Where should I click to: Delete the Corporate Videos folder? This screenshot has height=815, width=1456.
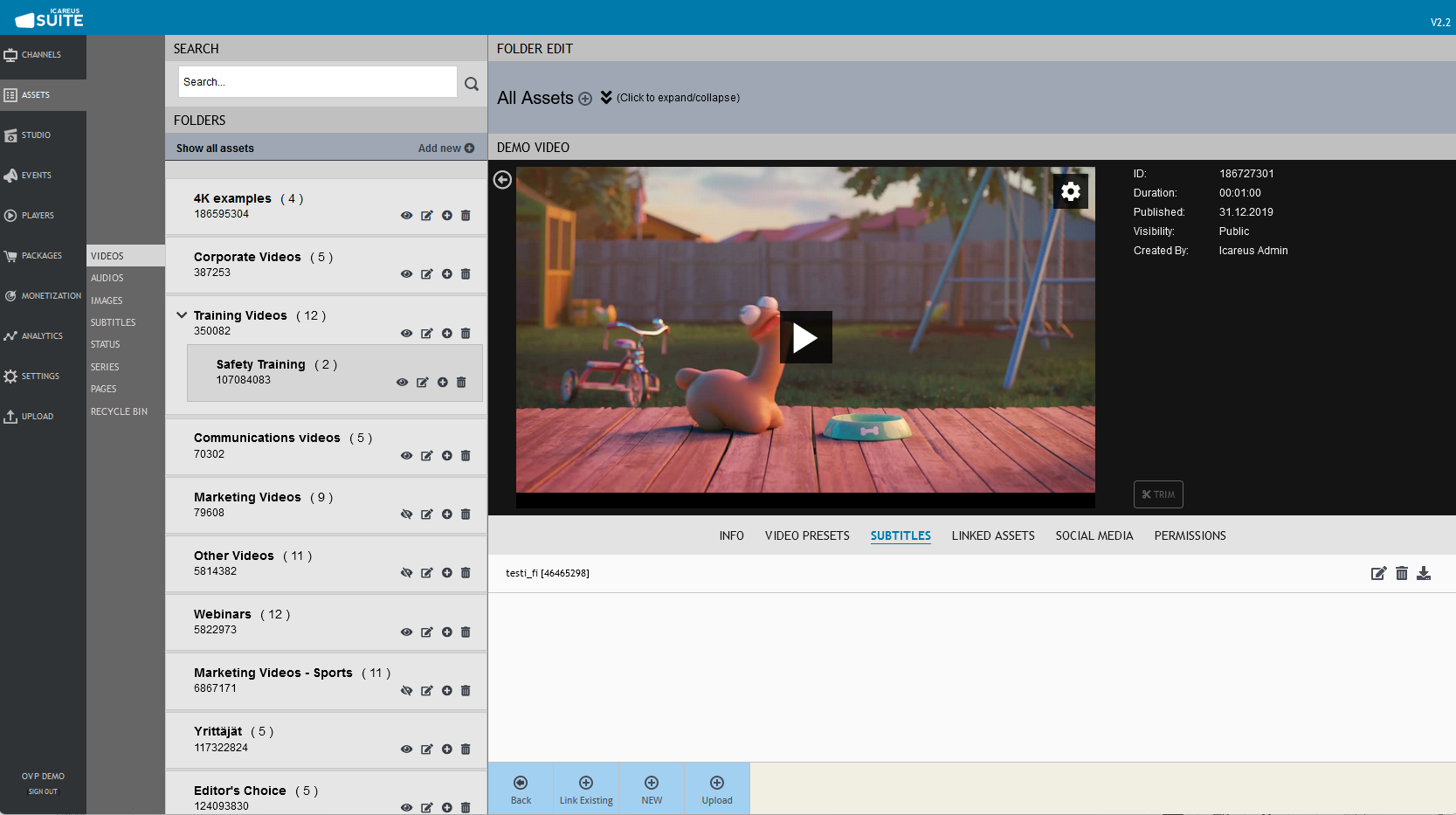466,274
